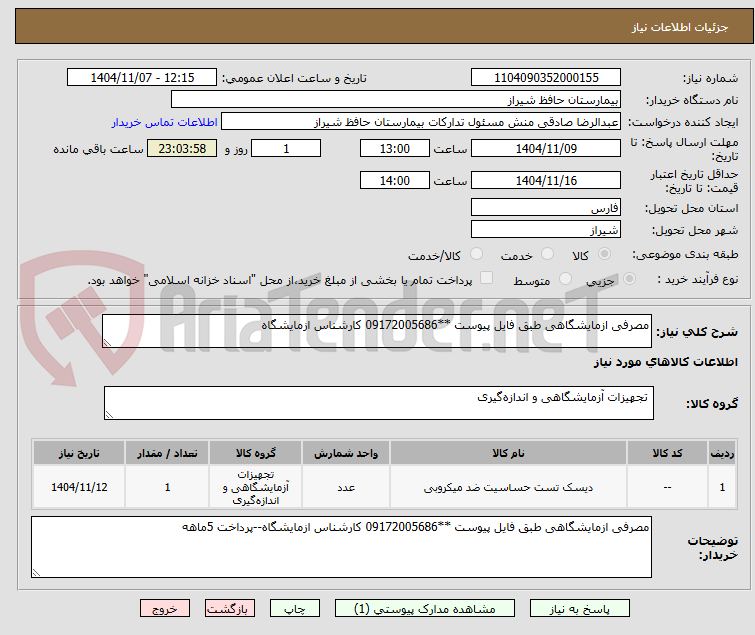
Task: Click the پاسخ به نیاز button
Action: [580, 609]
